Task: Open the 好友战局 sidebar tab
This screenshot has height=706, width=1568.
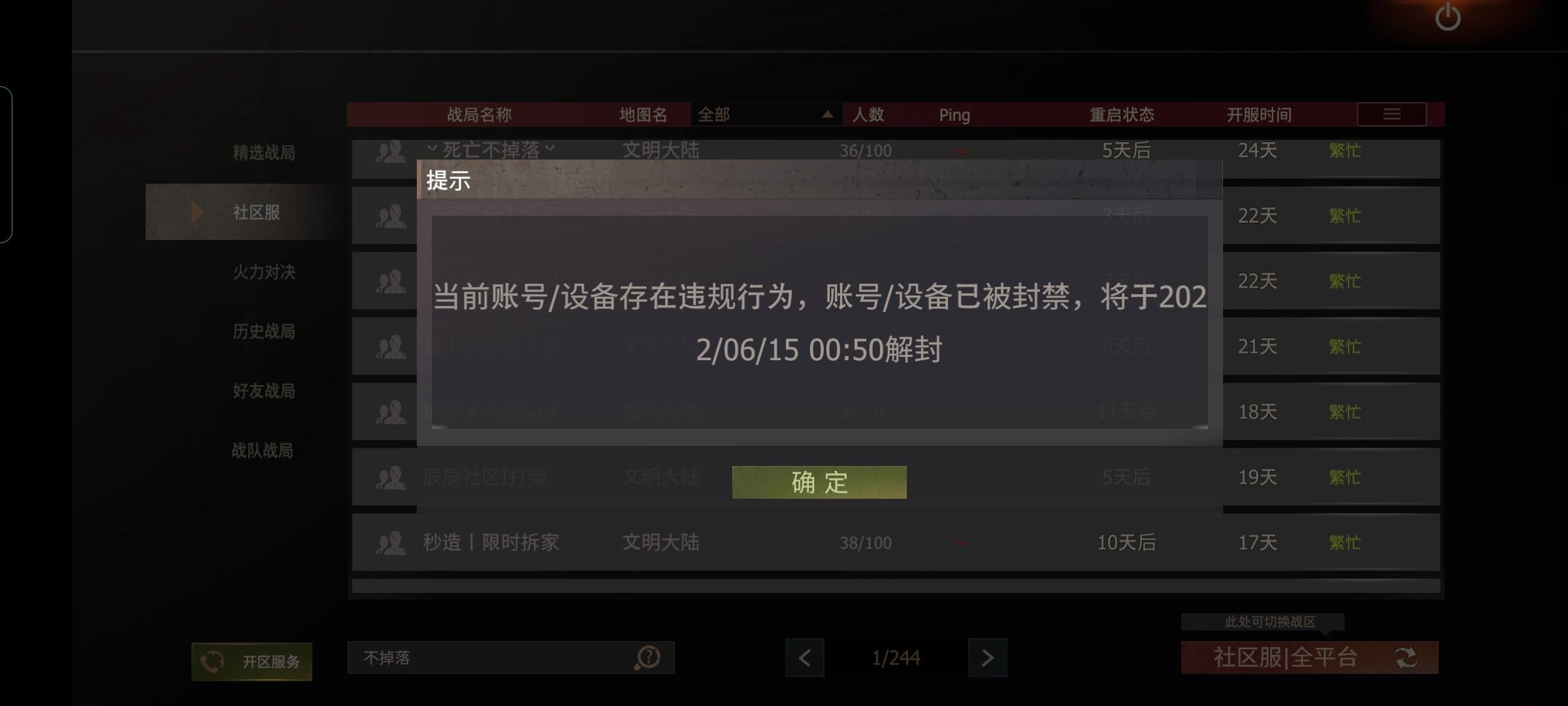Action: (264, 391)
